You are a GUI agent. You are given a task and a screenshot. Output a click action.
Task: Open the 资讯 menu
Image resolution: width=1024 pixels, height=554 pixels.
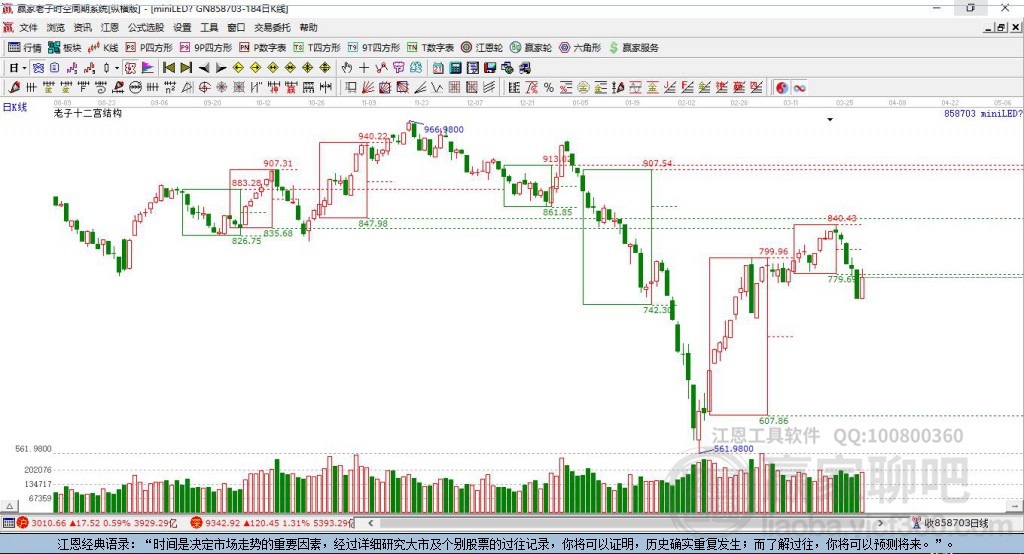point(82,27)
